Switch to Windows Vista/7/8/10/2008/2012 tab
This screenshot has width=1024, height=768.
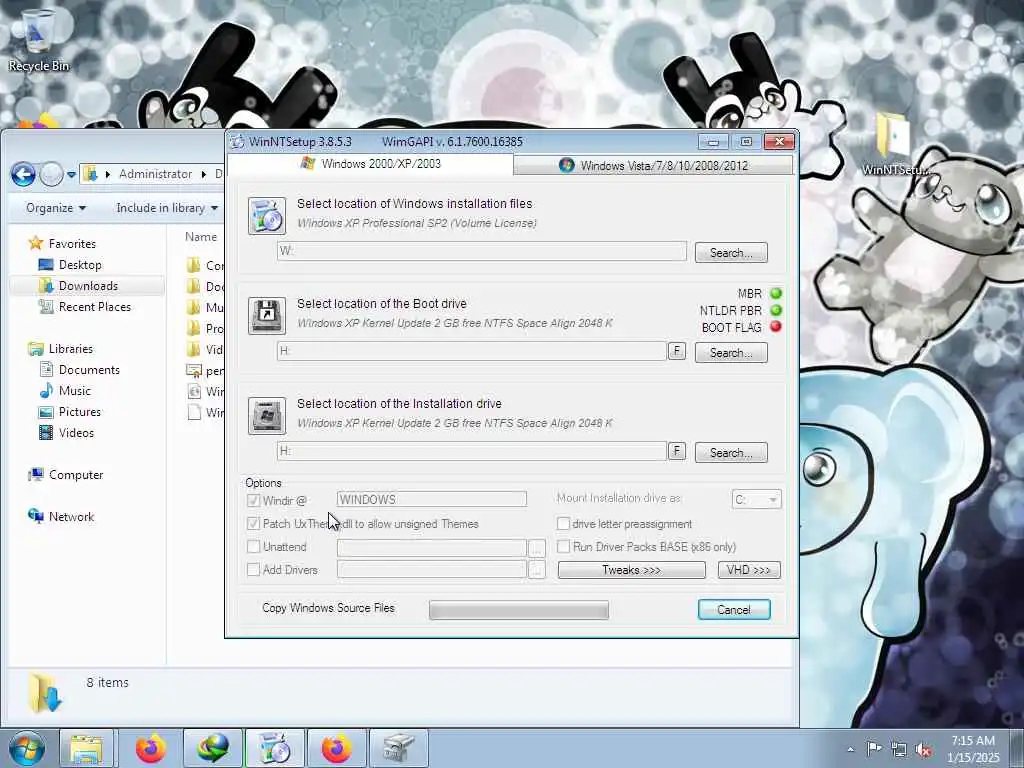click(x=653, y=165)
